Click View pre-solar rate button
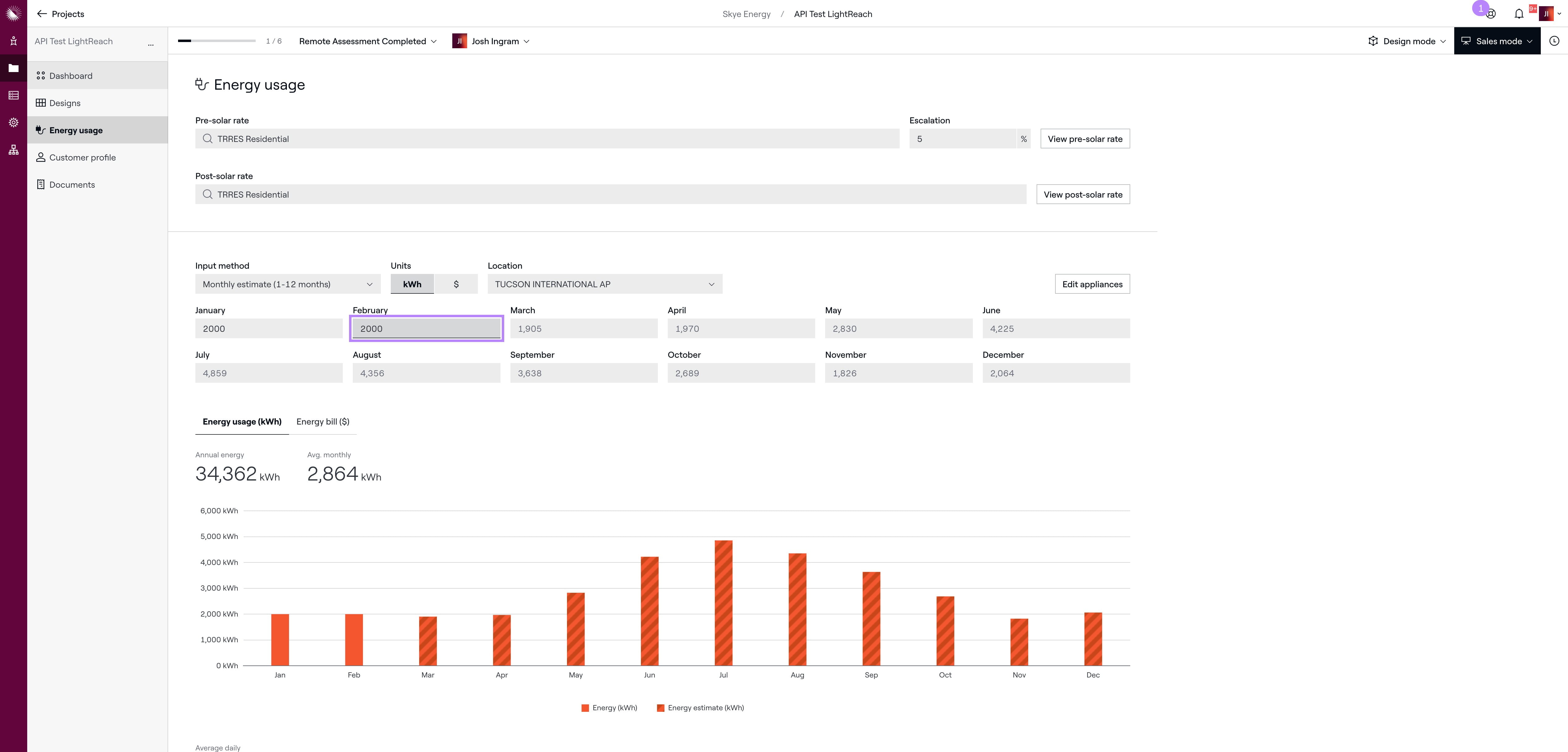 click(1085, 139)
